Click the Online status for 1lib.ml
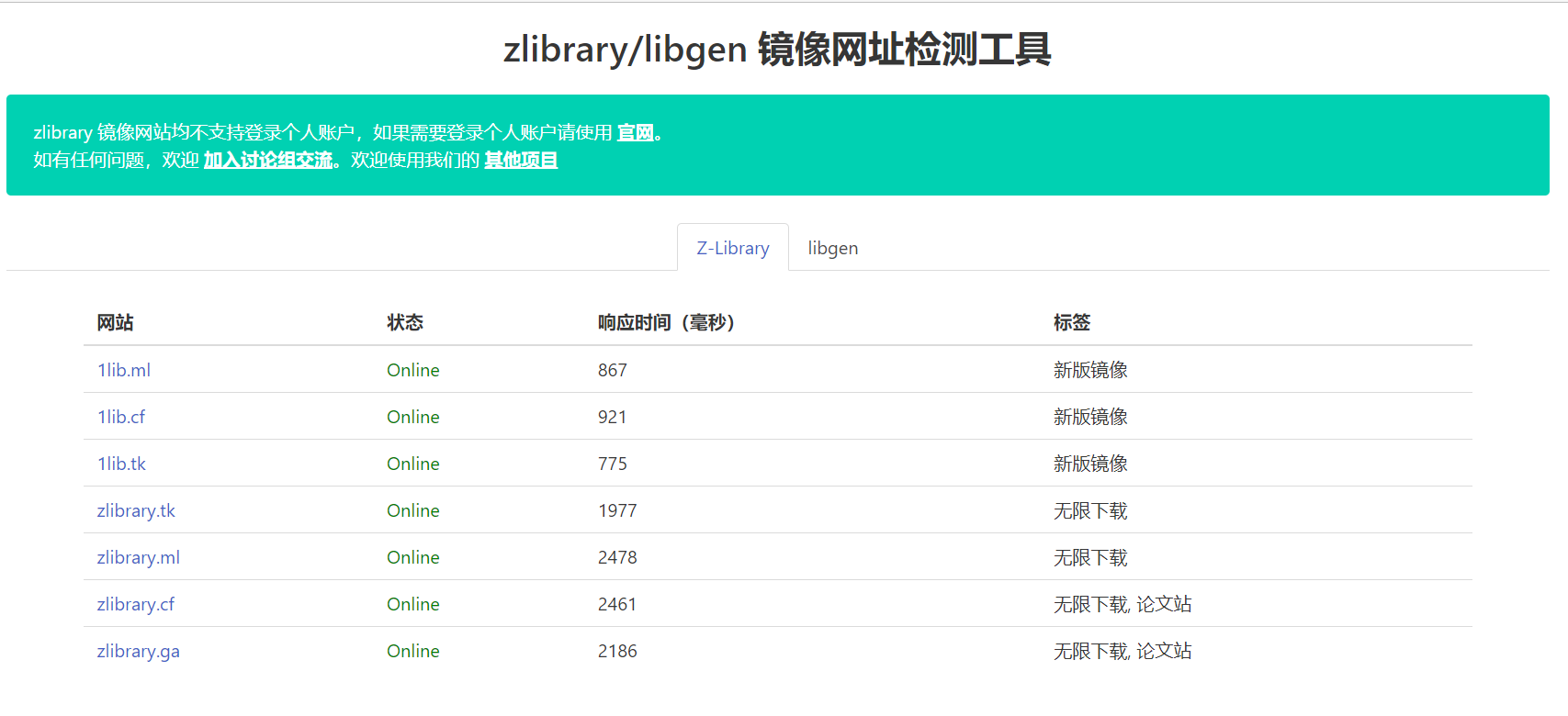Viewport: 1568px width, 716px height. pos(413,370)
